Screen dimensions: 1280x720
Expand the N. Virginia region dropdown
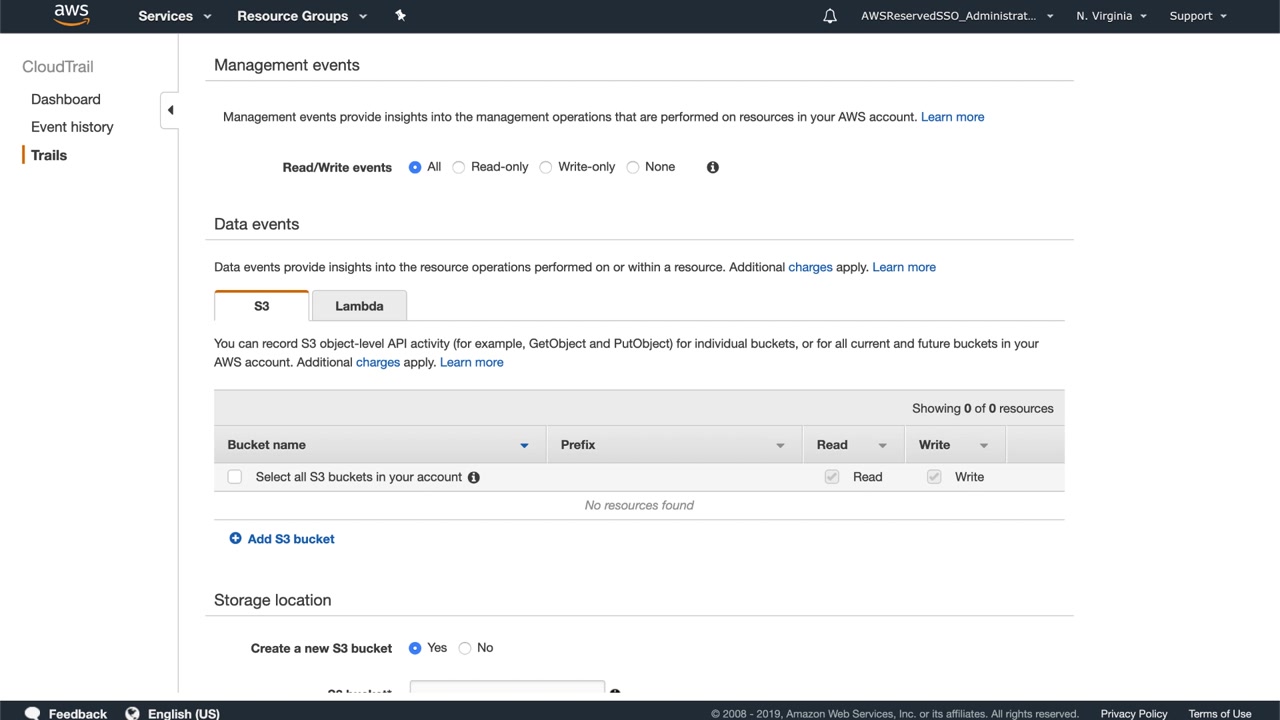coord(1111,16)
